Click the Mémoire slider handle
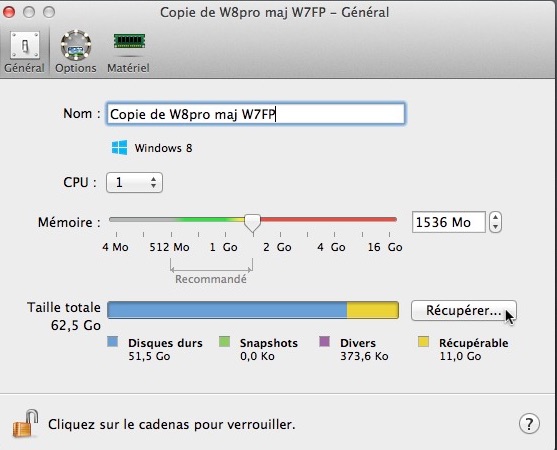This screenshot has height=450, width=557. (x=253, y=223)
